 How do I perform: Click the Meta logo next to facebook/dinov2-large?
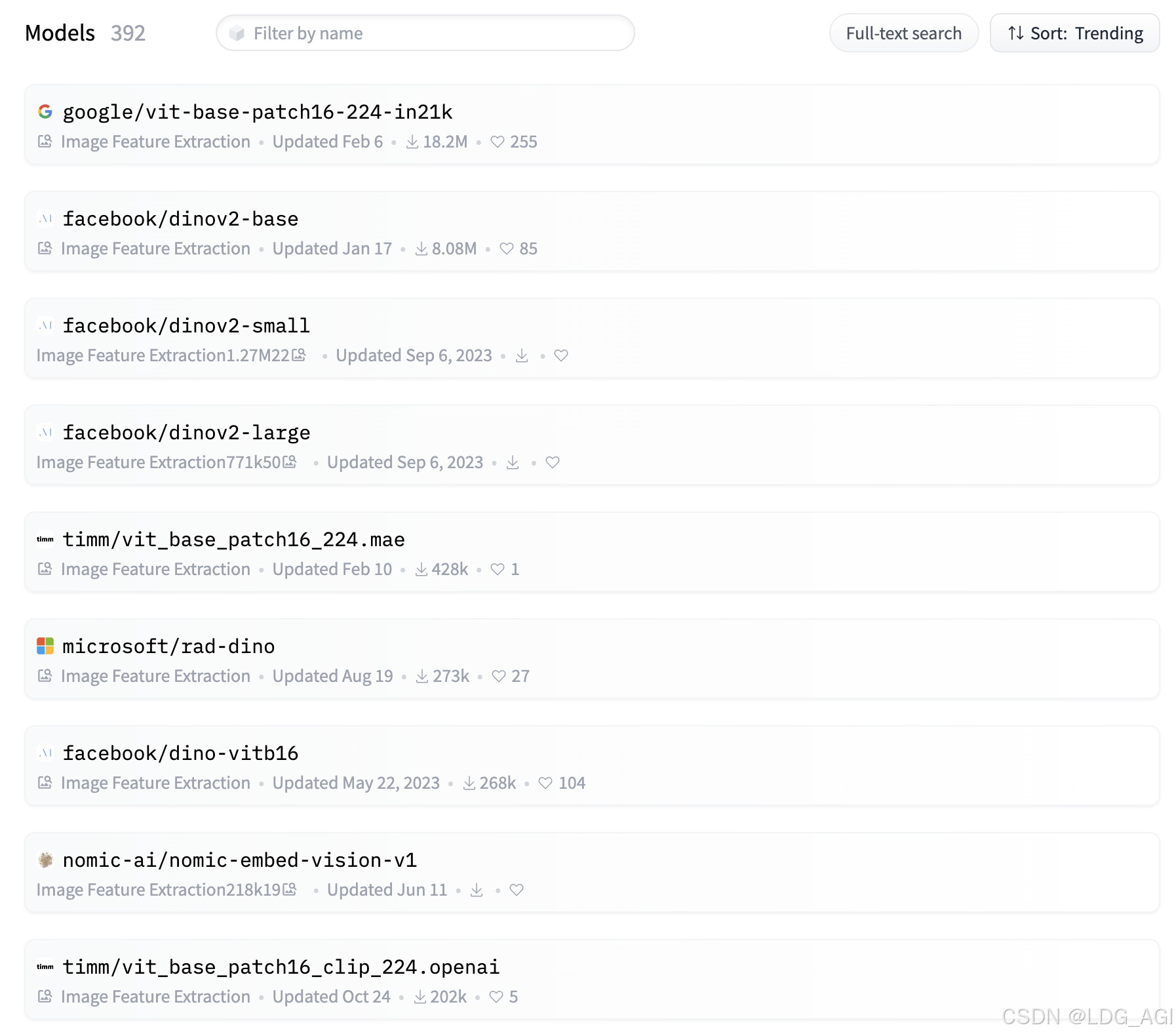click(x=45, y=432)
